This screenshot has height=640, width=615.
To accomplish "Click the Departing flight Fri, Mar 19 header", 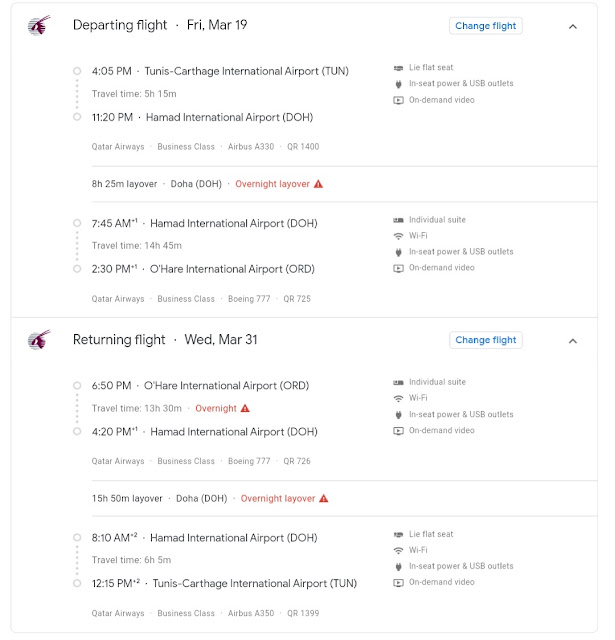I will [160, 25].
